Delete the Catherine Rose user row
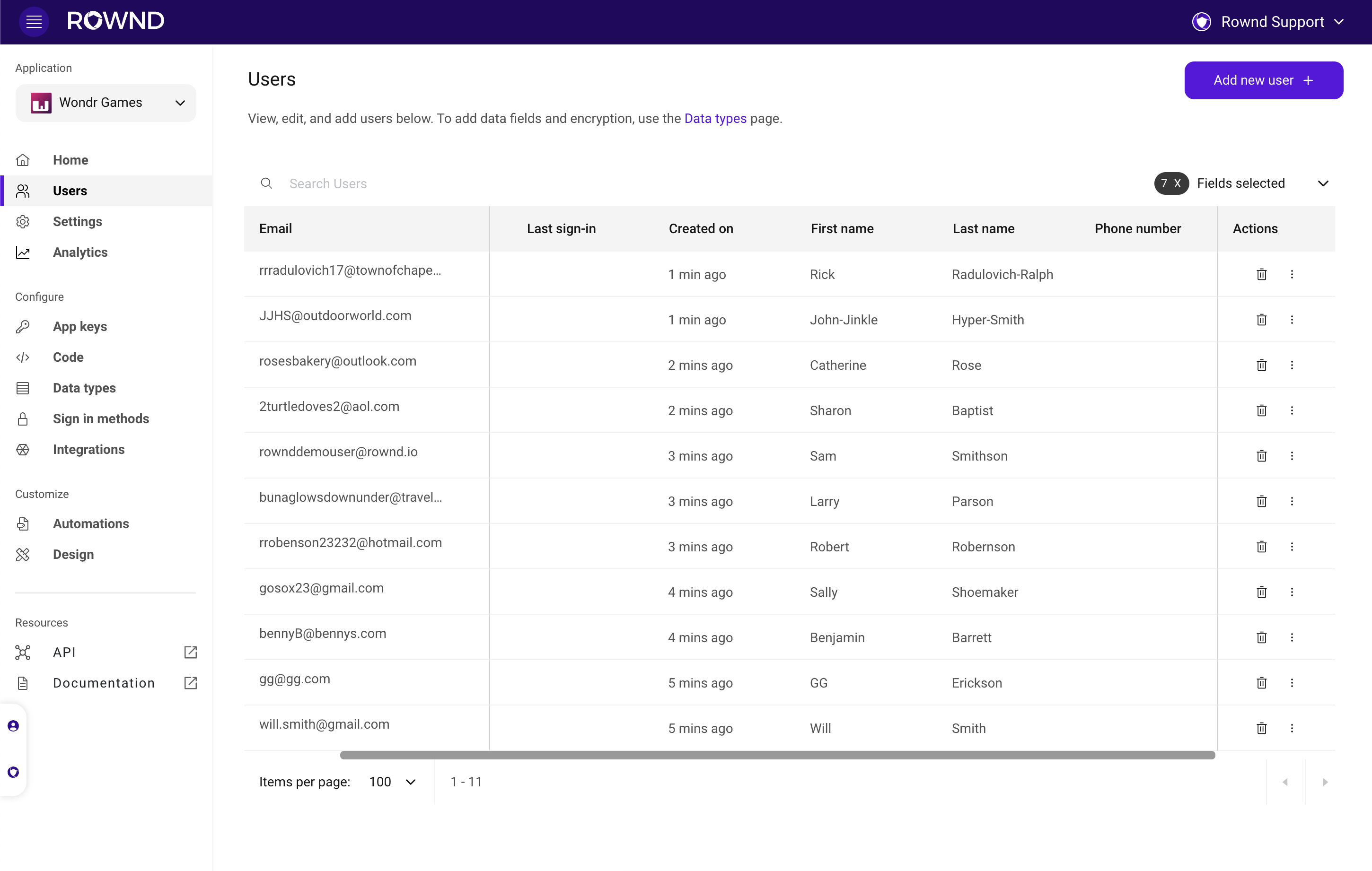Screen dimensions: 1372x871 pyautogui.click(x=1261, y=365)
